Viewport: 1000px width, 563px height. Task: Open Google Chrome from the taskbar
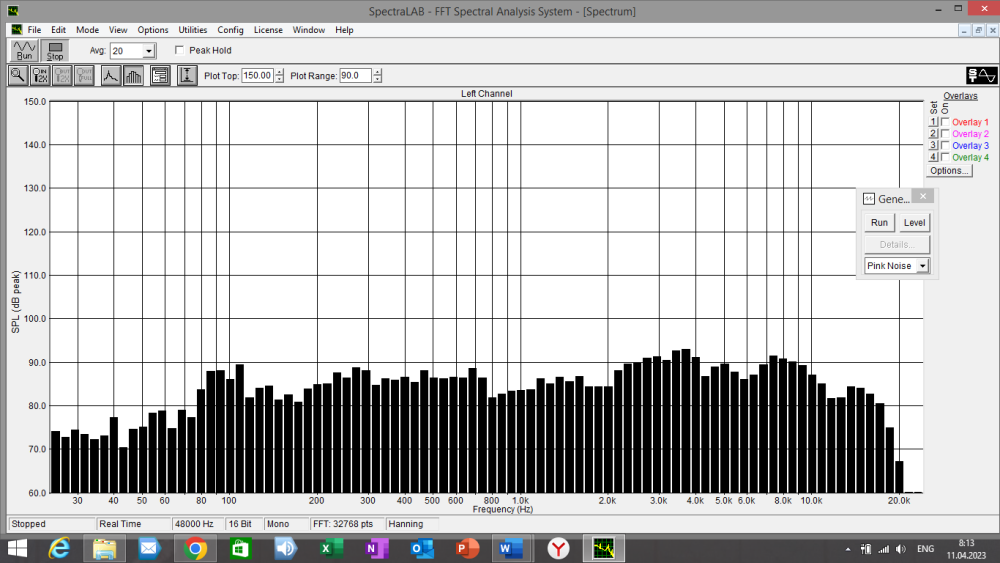pos(195,548)
